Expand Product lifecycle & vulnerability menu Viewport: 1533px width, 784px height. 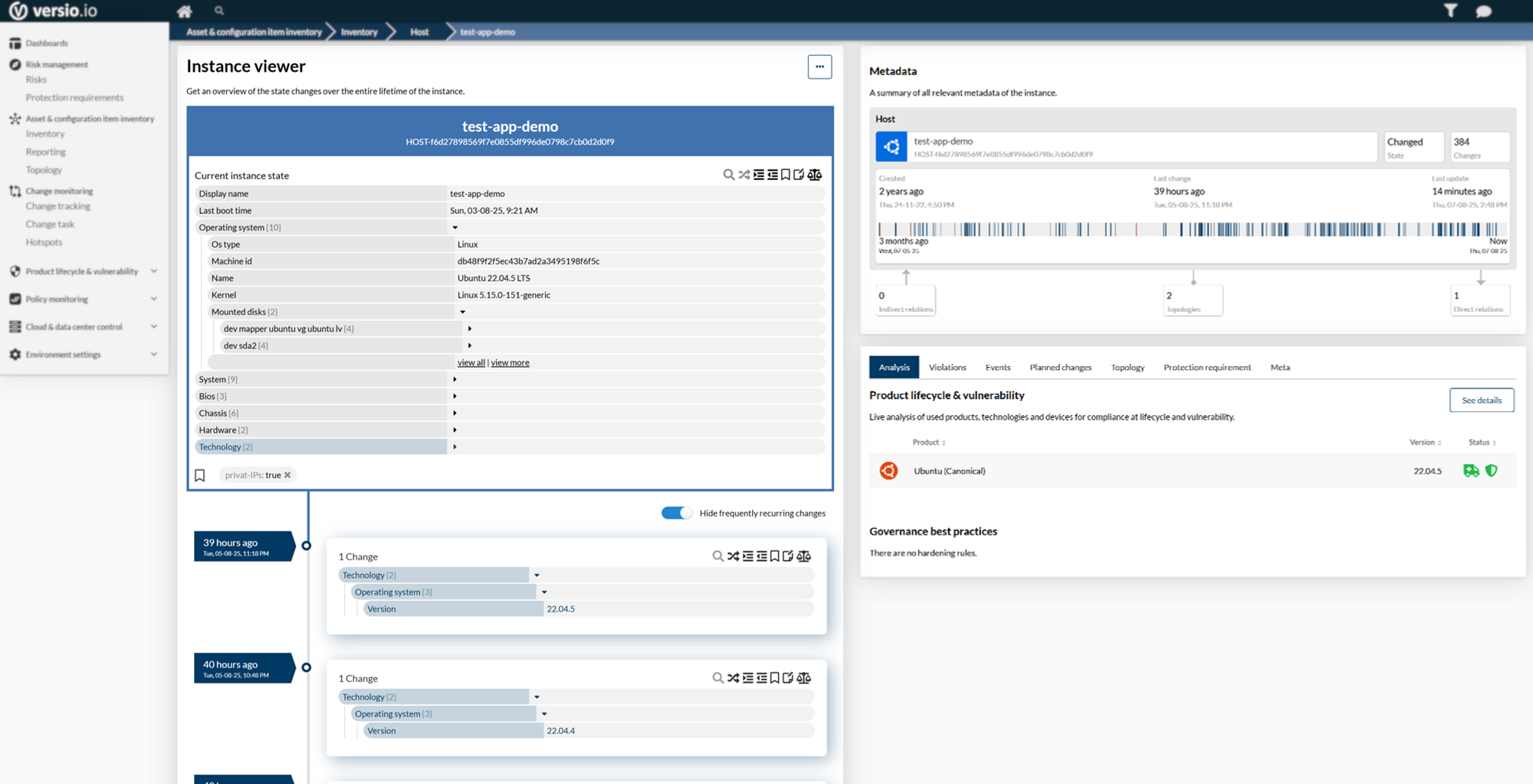click(153, 271)
